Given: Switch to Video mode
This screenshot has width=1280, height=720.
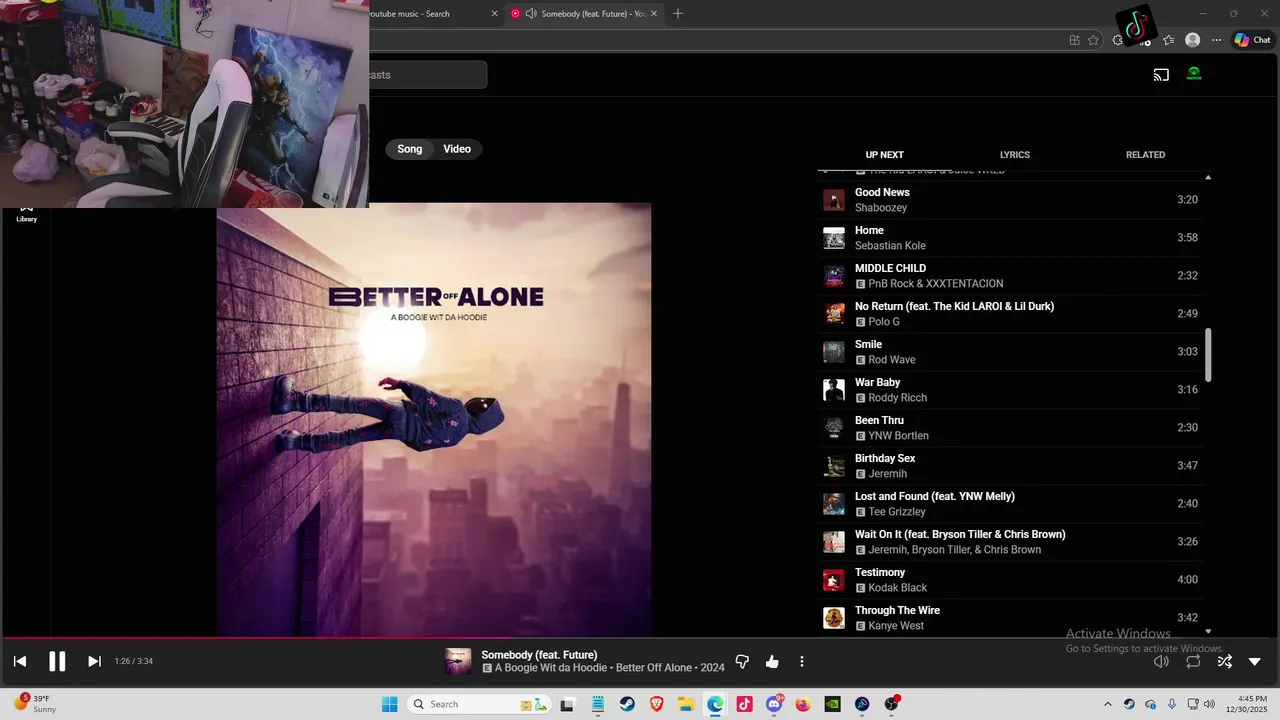Looking at the screenshot, I should 457,149.
